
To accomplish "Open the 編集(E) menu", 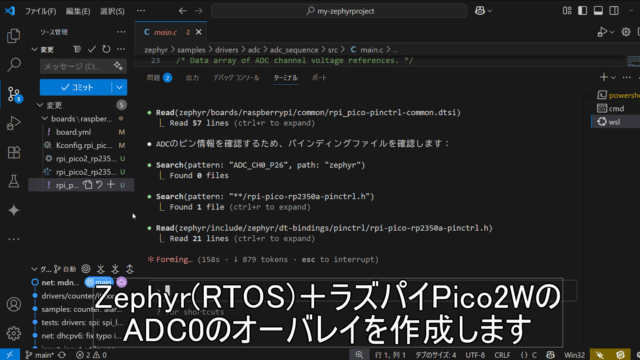I will pyautogui.click(x=78, y=11).
